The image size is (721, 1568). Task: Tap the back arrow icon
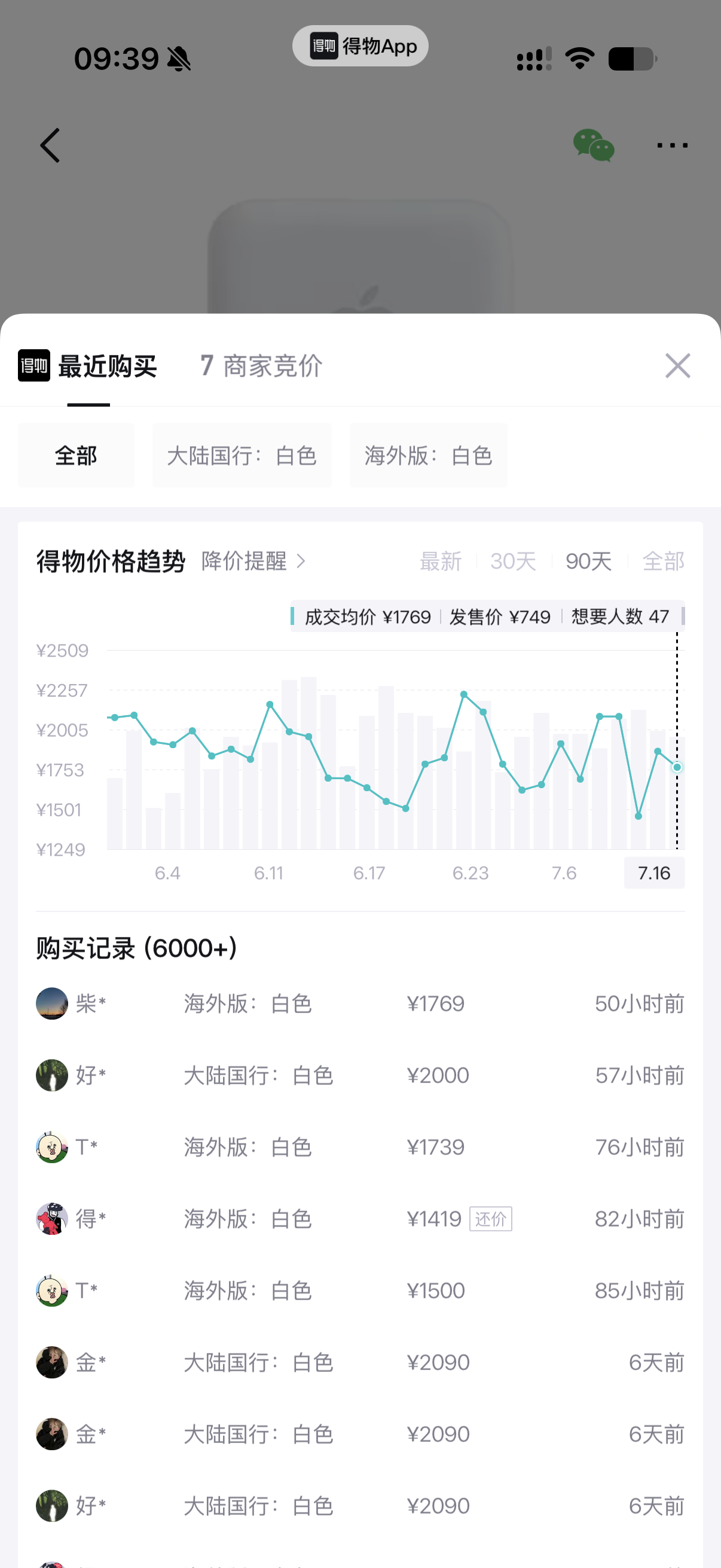(x=50, y=145)
